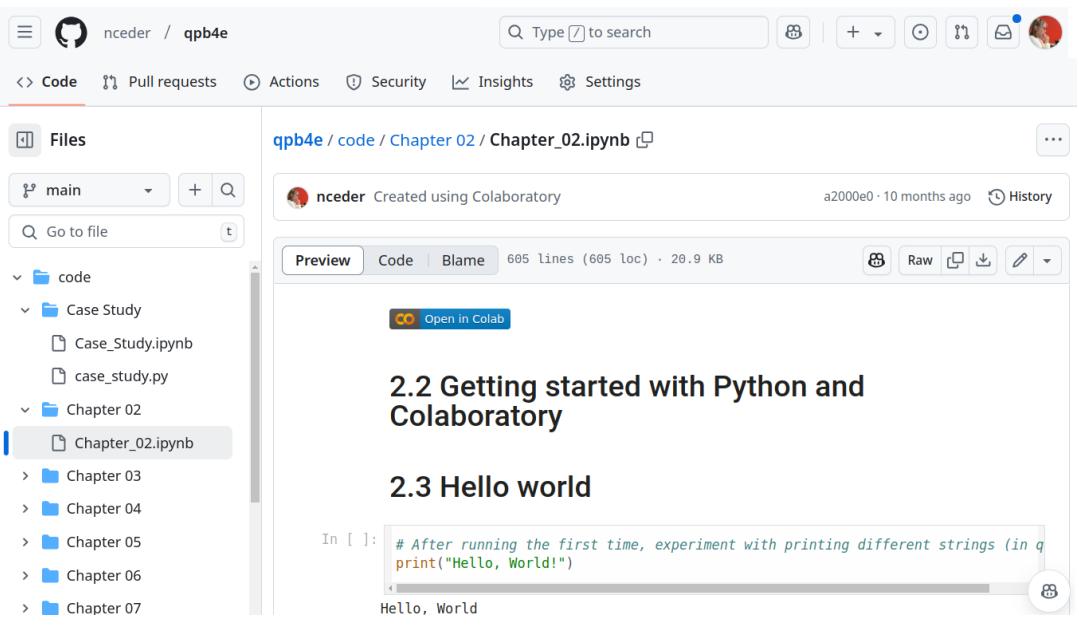Open the main branch dropdown
The width and height of the screenshot is (1079, 635).
pos(89,190)
